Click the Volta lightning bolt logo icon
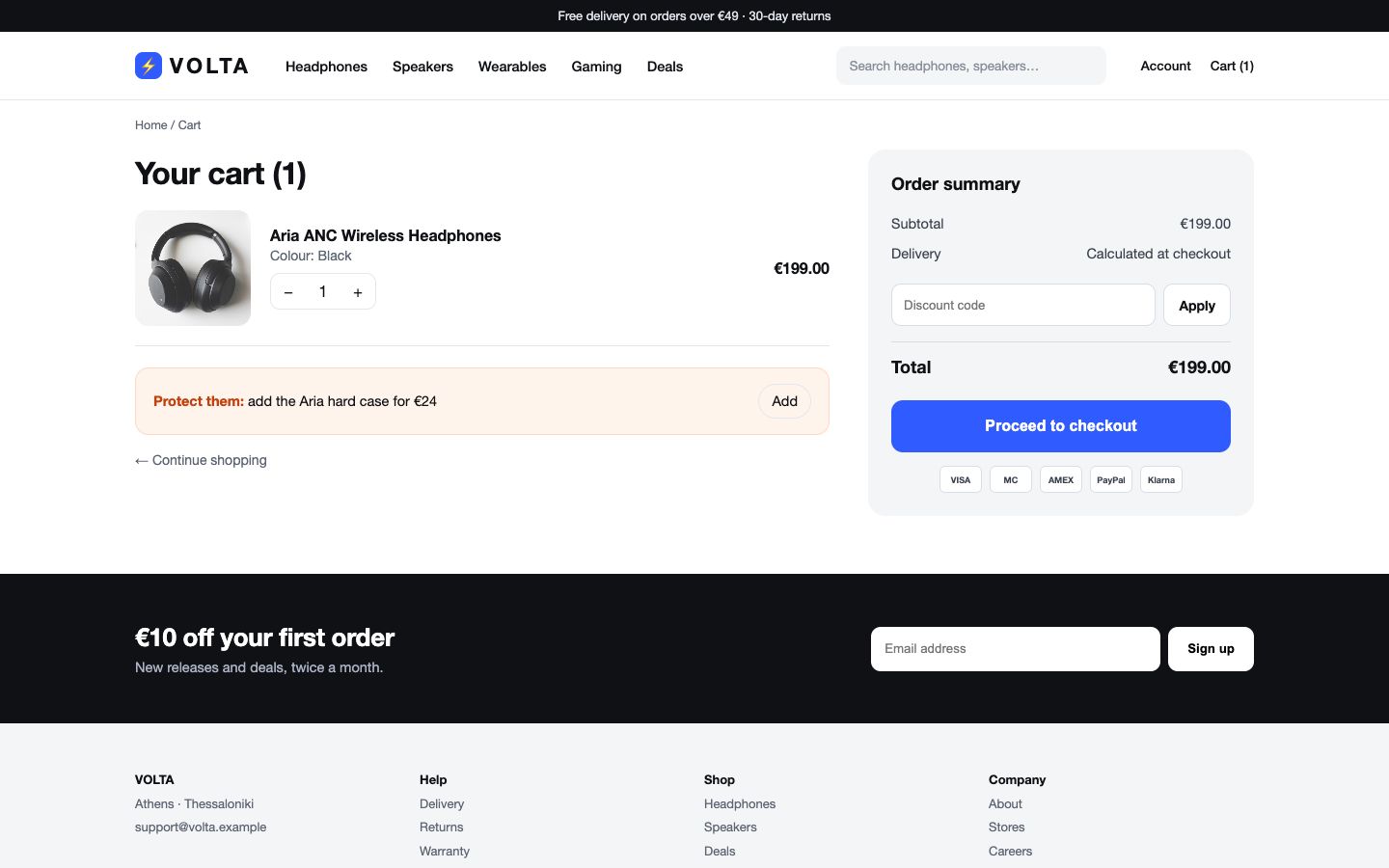 pyautogui.click(x=149, y=66)
